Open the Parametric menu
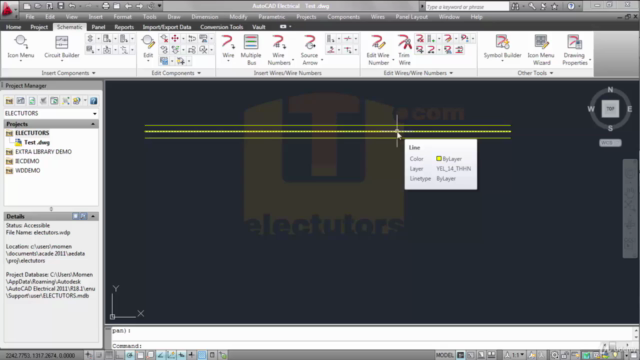640x360 pixels. (x=272, y=17)
